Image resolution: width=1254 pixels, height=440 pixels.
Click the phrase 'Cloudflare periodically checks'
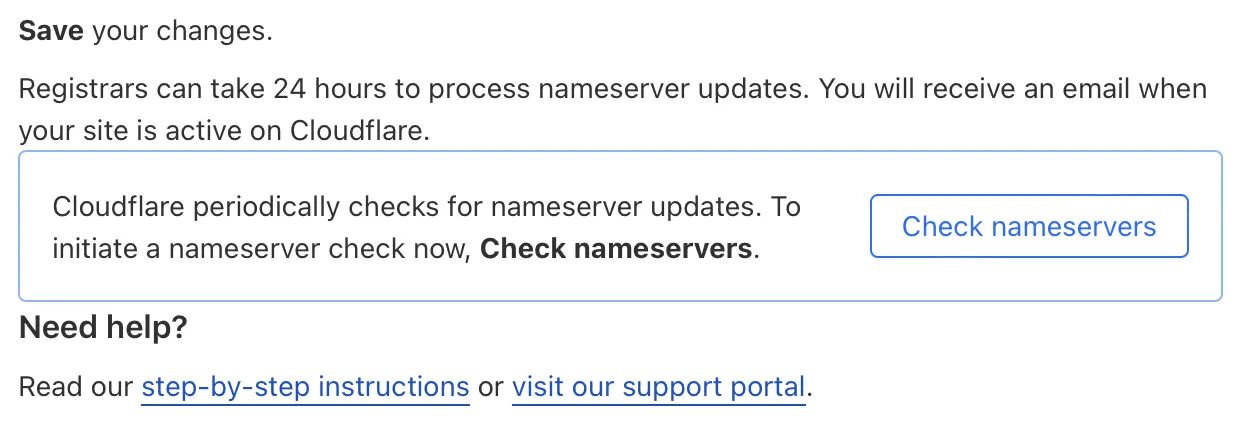pyautogui.click(x=240, y=207)
